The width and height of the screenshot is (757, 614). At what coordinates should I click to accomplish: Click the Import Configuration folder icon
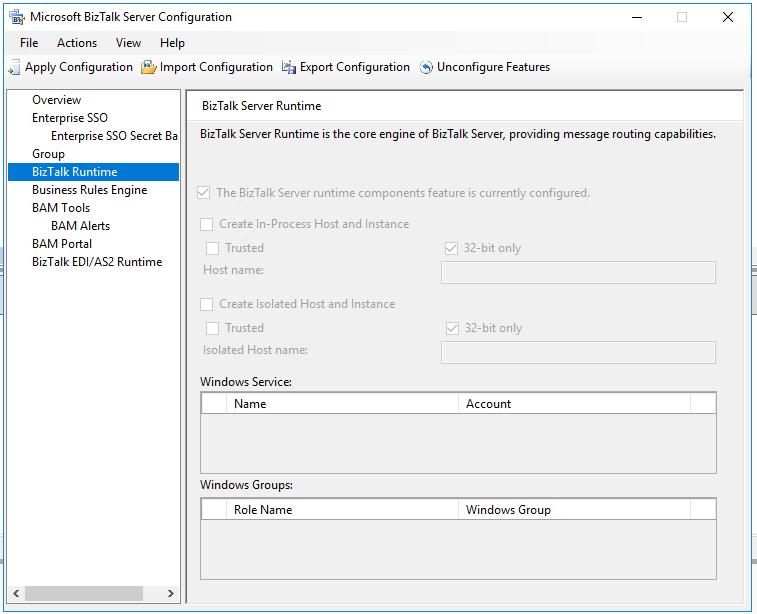(149, 67)
